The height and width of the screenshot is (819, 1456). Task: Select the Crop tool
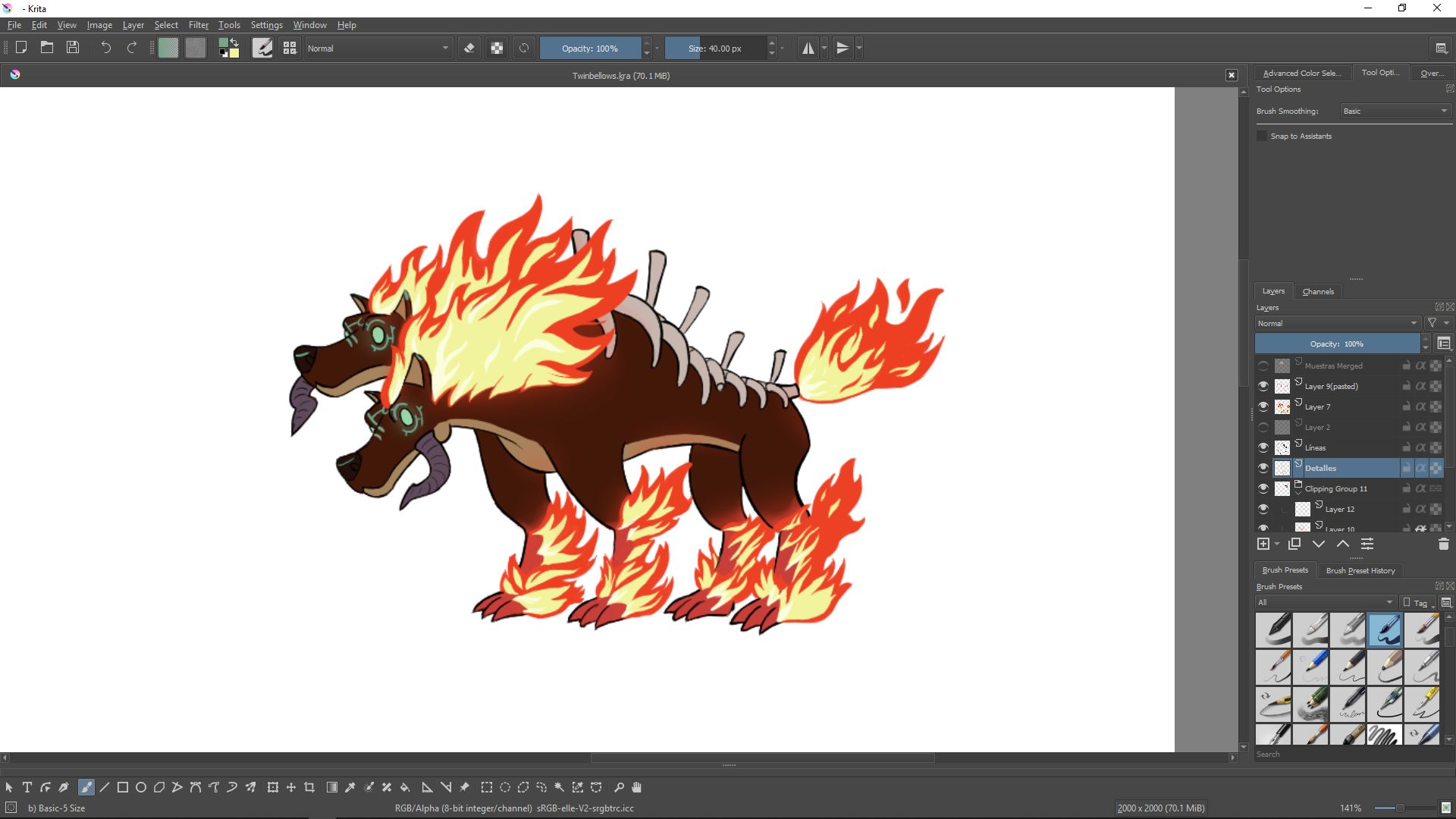309,787
